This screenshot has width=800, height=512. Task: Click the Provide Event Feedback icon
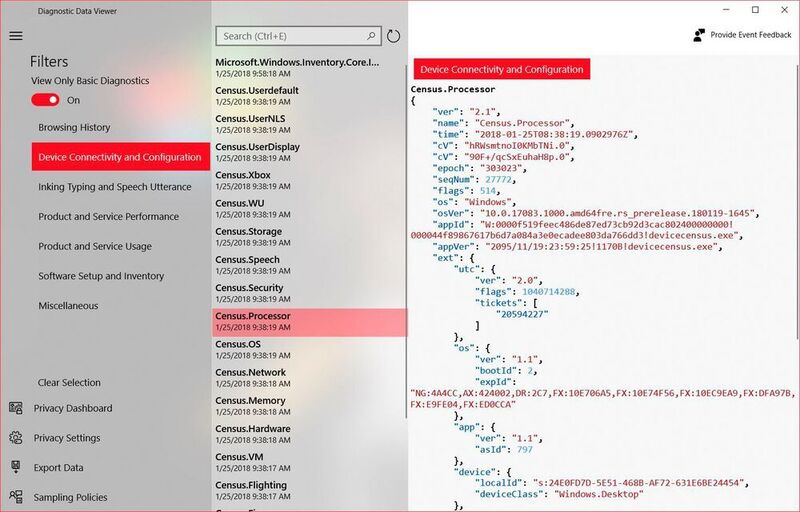pyautogui.click(x=699, y=35)
